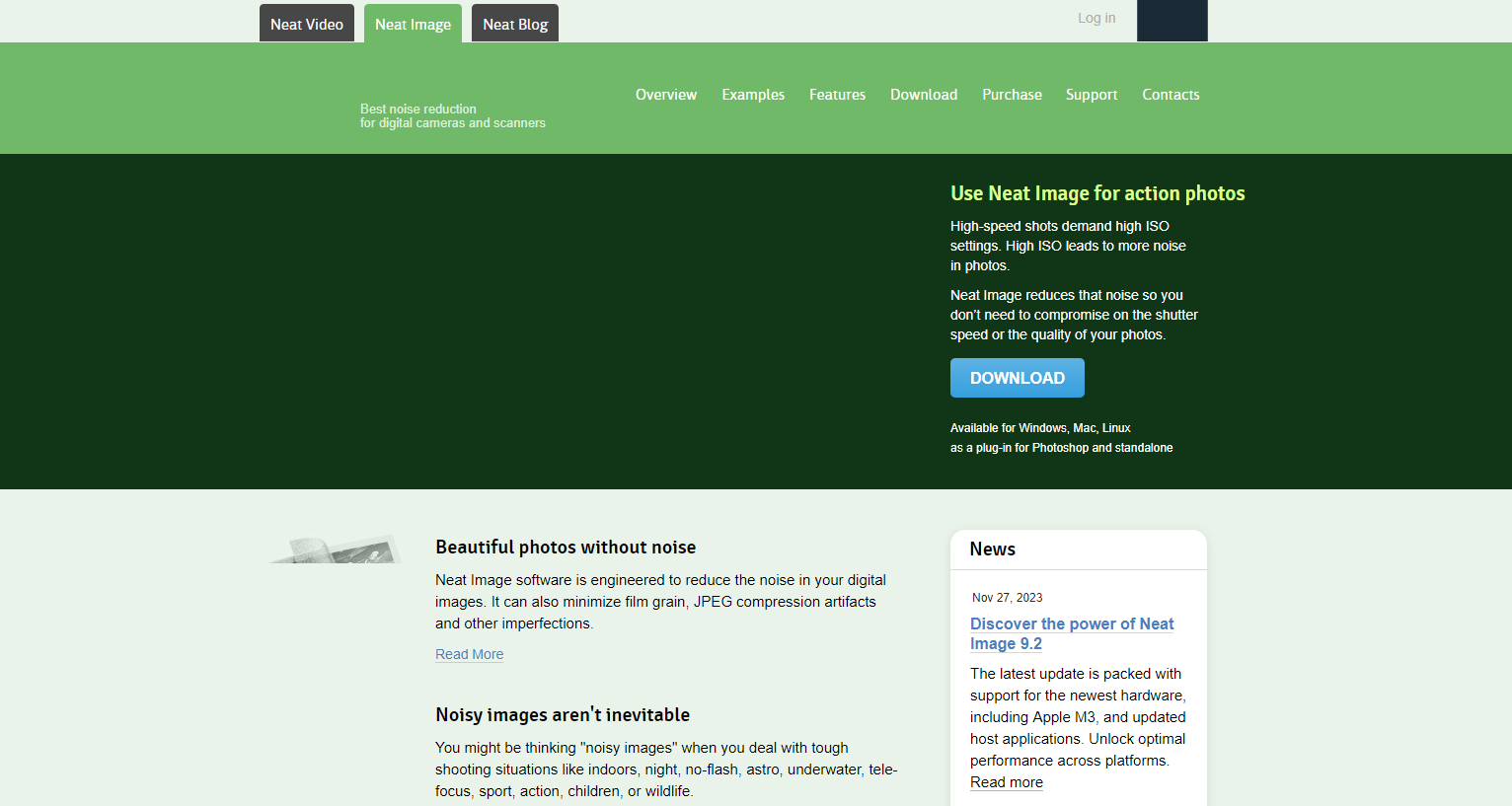
Task: Open Download in the navigation bar
Action: click(x=923, y=95)
